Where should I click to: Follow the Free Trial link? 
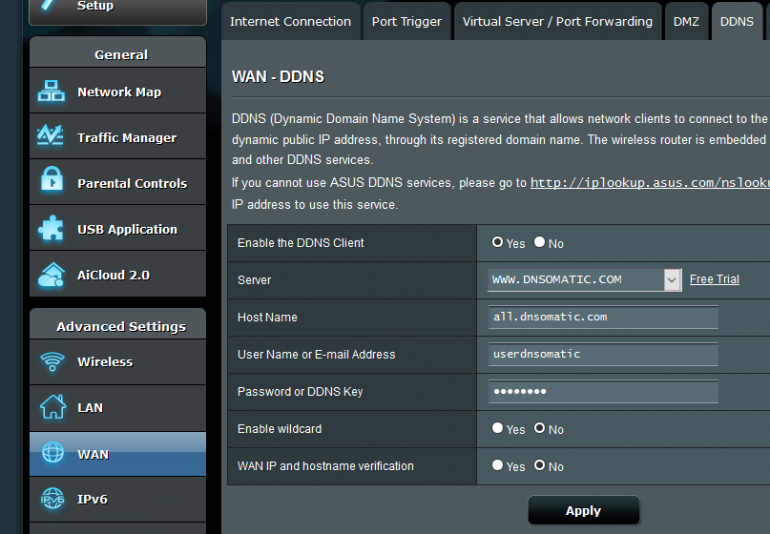[714, 279]
